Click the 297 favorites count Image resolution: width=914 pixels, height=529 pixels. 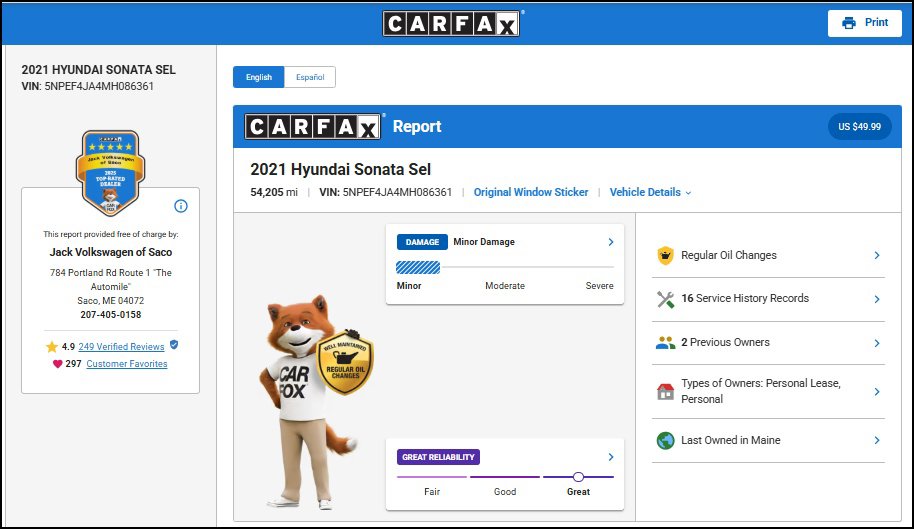point(73,364)
